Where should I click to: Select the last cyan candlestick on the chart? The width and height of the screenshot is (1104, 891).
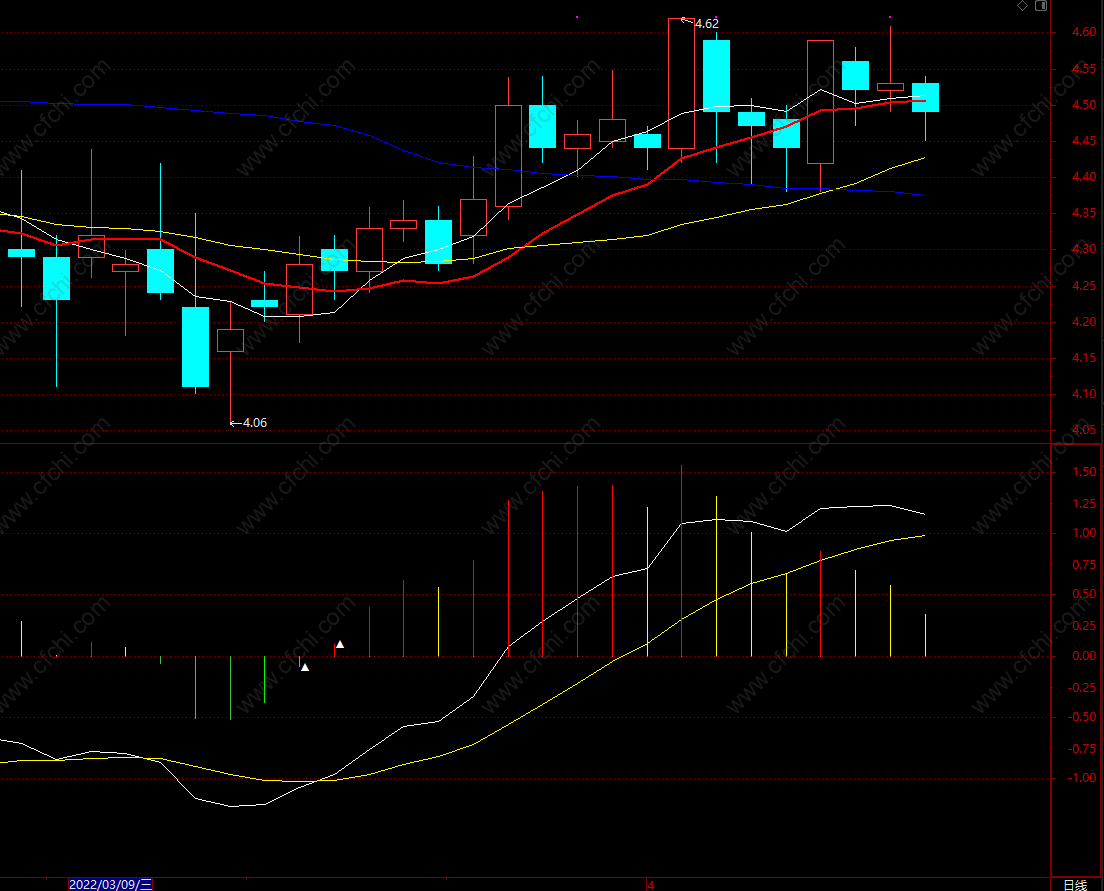pos(925,97)
